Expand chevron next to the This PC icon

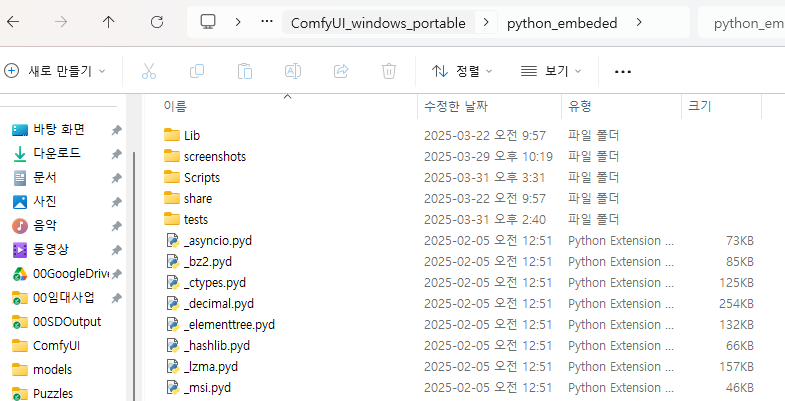238,22
